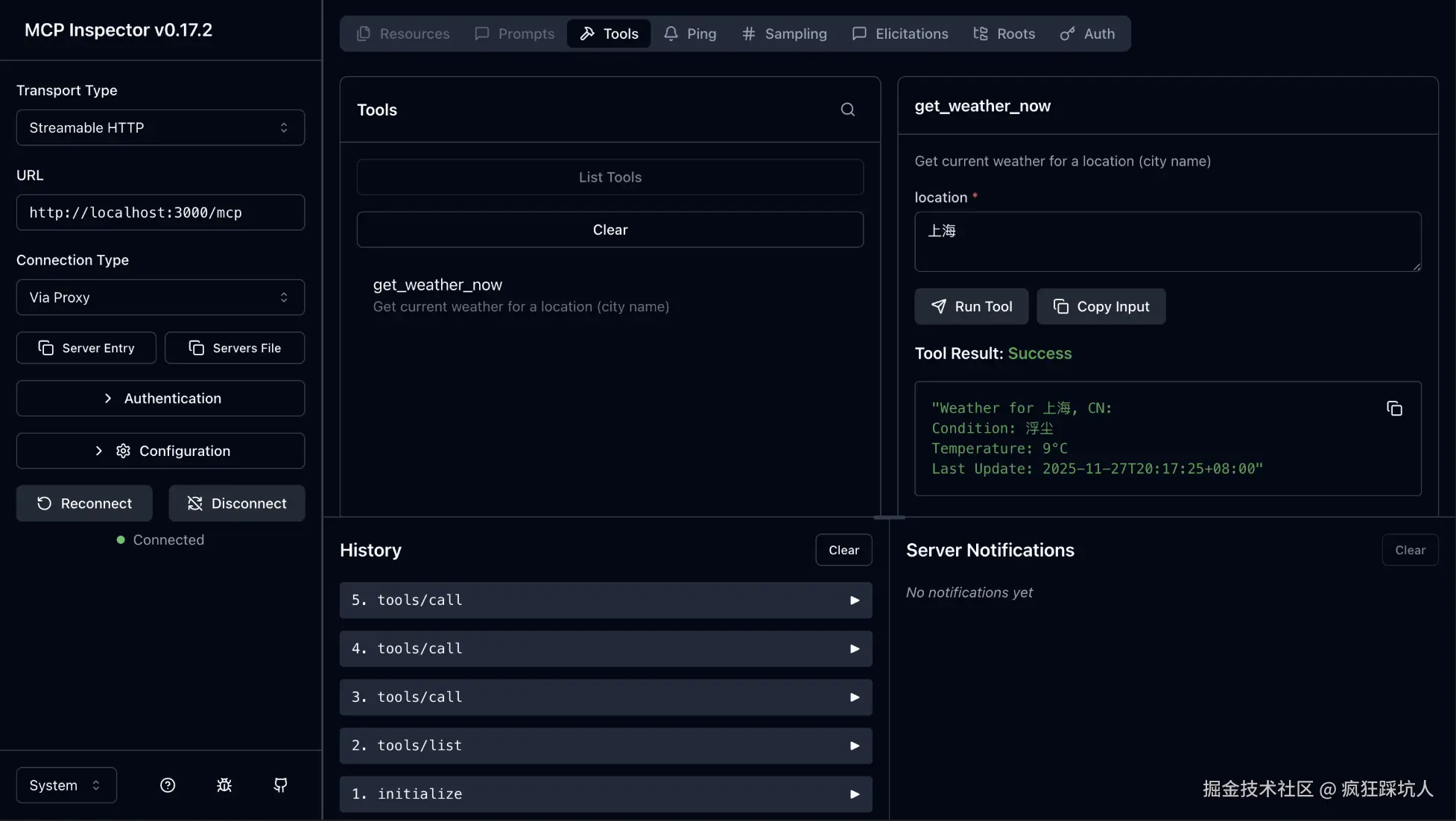Open the Transport Type dropdown
Image resolution: width=1456 pixels, height=821 pixels.
(x=160, y=127)
